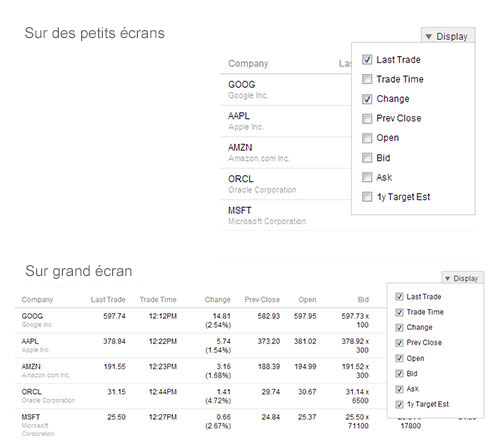Click the 'Sur grand écran' heading
This screenshot has width=500, height=447.
pyautogui.click(x=79, y=271)
